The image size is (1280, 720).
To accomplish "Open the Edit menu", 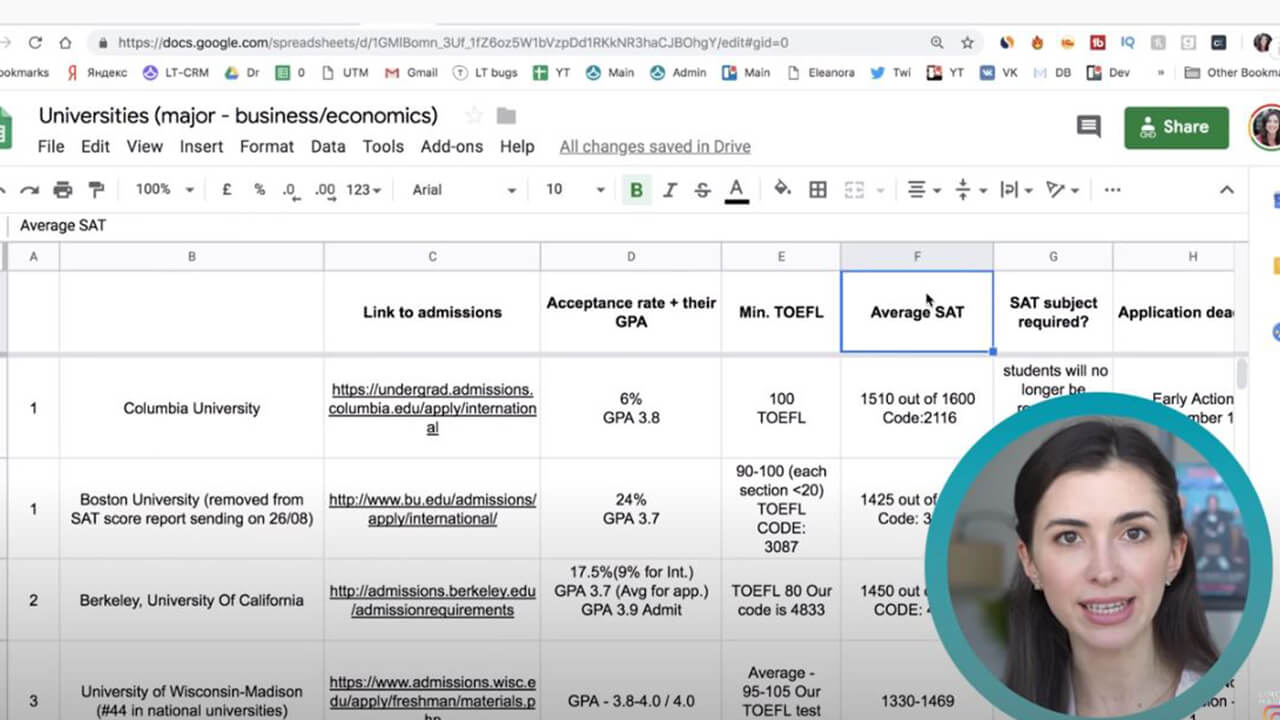I will point(95,146).
